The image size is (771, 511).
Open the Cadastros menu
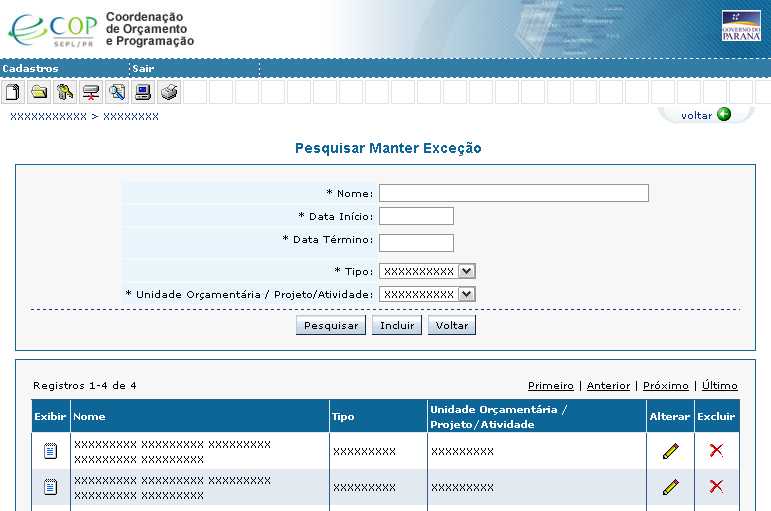pyautogui.click(x=31, y=69)
